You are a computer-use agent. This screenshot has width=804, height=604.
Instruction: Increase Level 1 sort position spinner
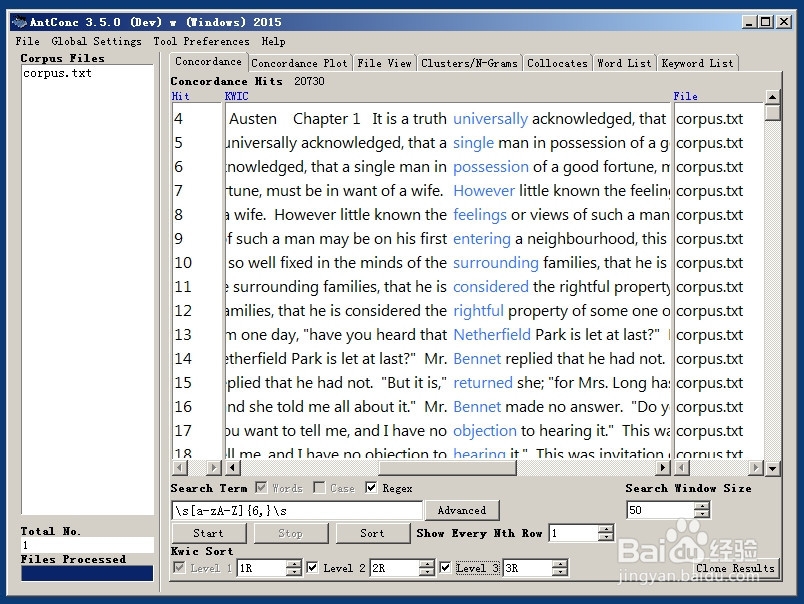tap(294, 563)
